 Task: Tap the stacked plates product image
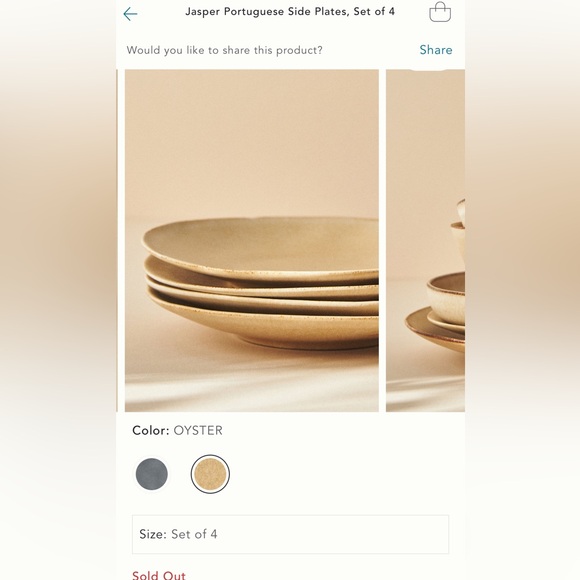pos(252,240)
